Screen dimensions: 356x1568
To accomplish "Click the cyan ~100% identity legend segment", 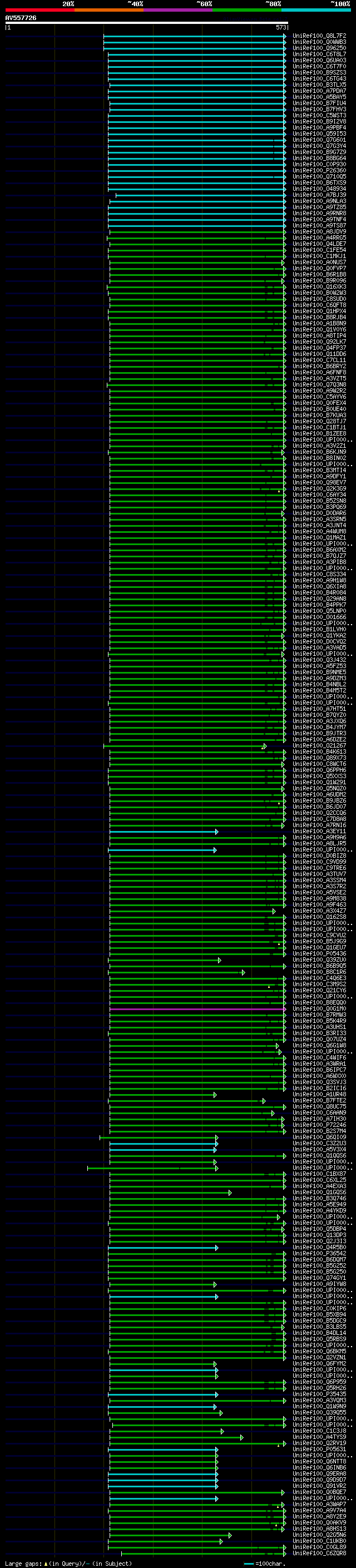I will tap(316, 10).
